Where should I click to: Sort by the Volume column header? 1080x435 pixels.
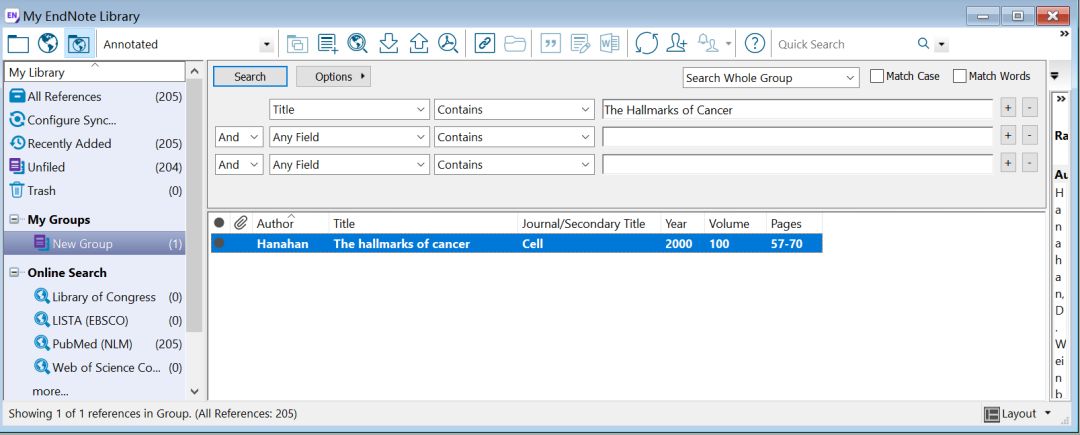735,223
